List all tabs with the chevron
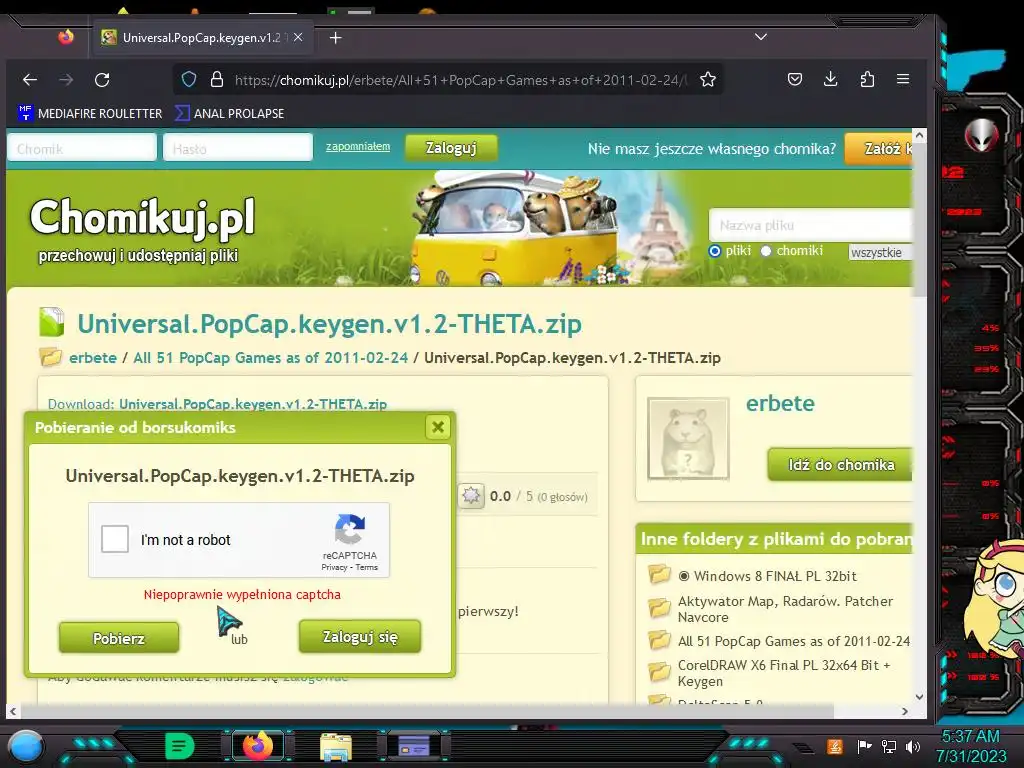Screen dimensions: 1024x768 (x=761, y=37)
